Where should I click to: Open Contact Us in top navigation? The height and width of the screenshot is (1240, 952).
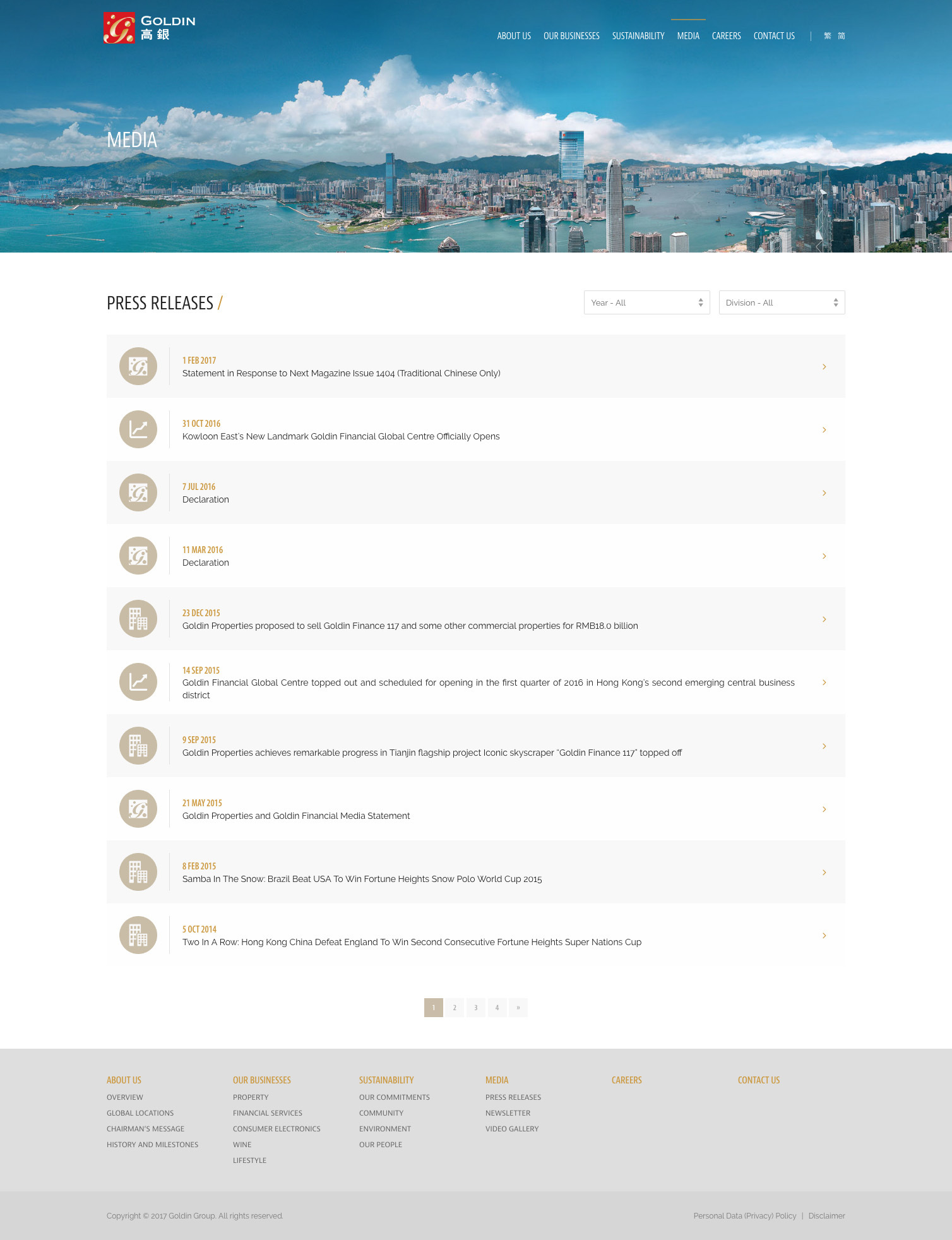tap(774, 36)
